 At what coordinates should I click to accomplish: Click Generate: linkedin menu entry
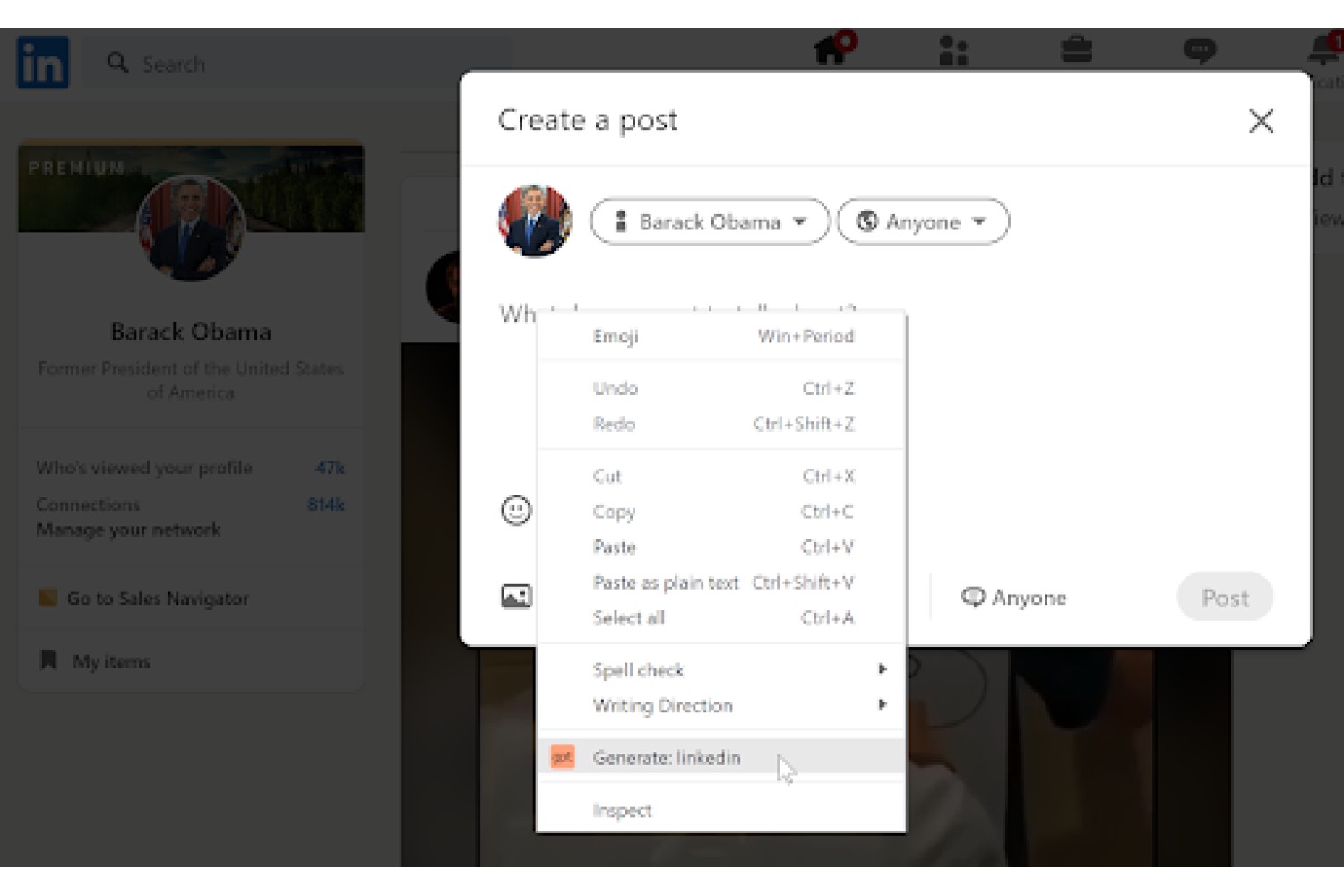tap(721, 758)
